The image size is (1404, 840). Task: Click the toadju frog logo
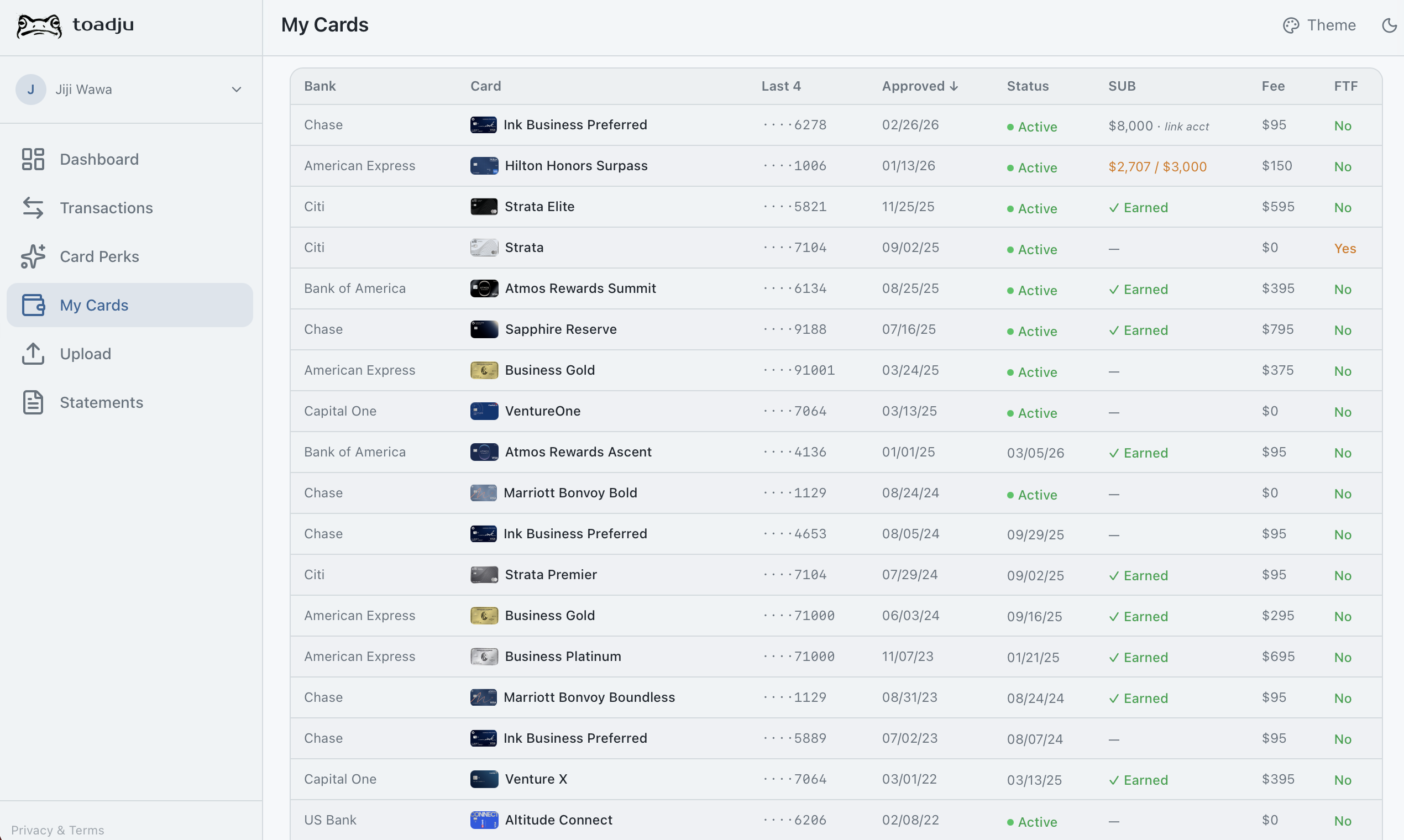(x=39, y=25)
